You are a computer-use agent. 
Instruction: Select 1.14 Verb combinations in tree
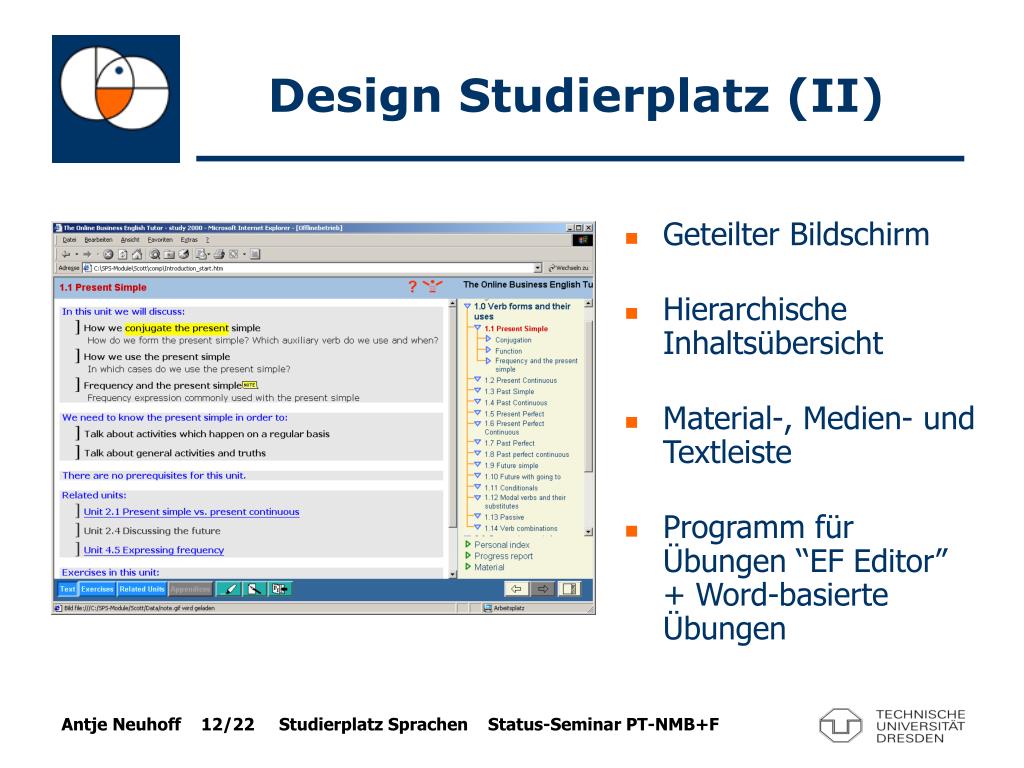pos(521,528)
